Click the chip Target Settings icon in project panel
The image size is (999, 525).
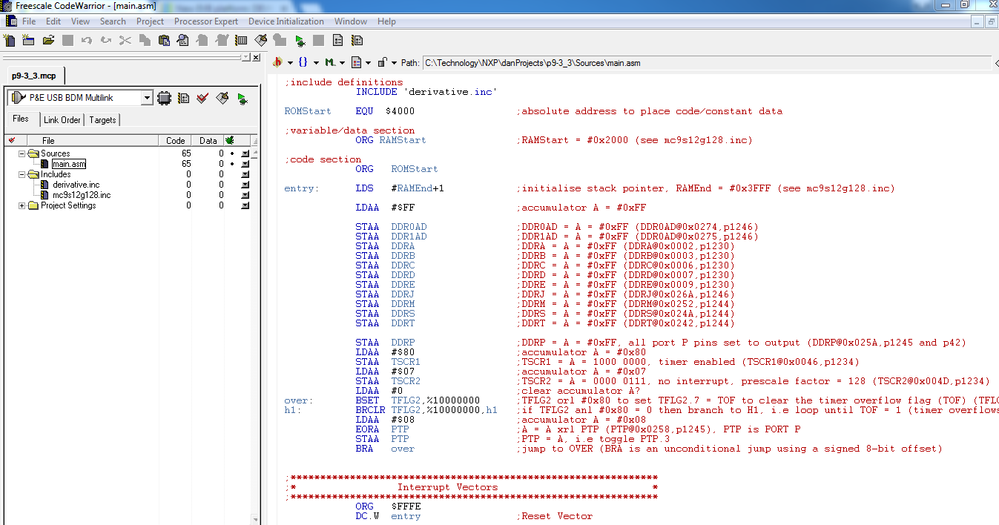(164, 98)
